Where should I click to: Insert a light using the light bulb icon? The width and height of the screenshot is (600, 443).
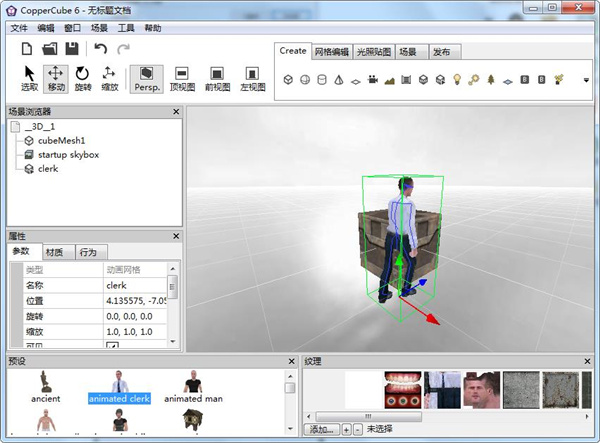click(x=457, y=79)
